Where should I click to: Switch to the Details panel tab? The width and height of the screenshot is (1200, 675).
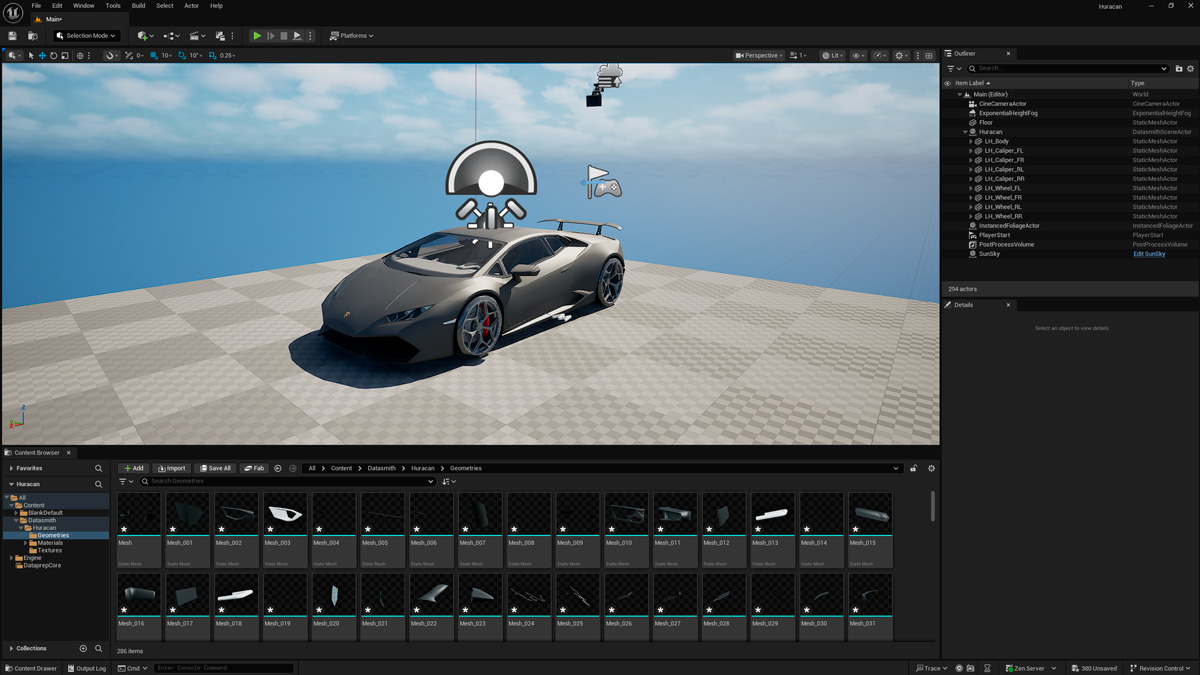(x=963, y=305)
